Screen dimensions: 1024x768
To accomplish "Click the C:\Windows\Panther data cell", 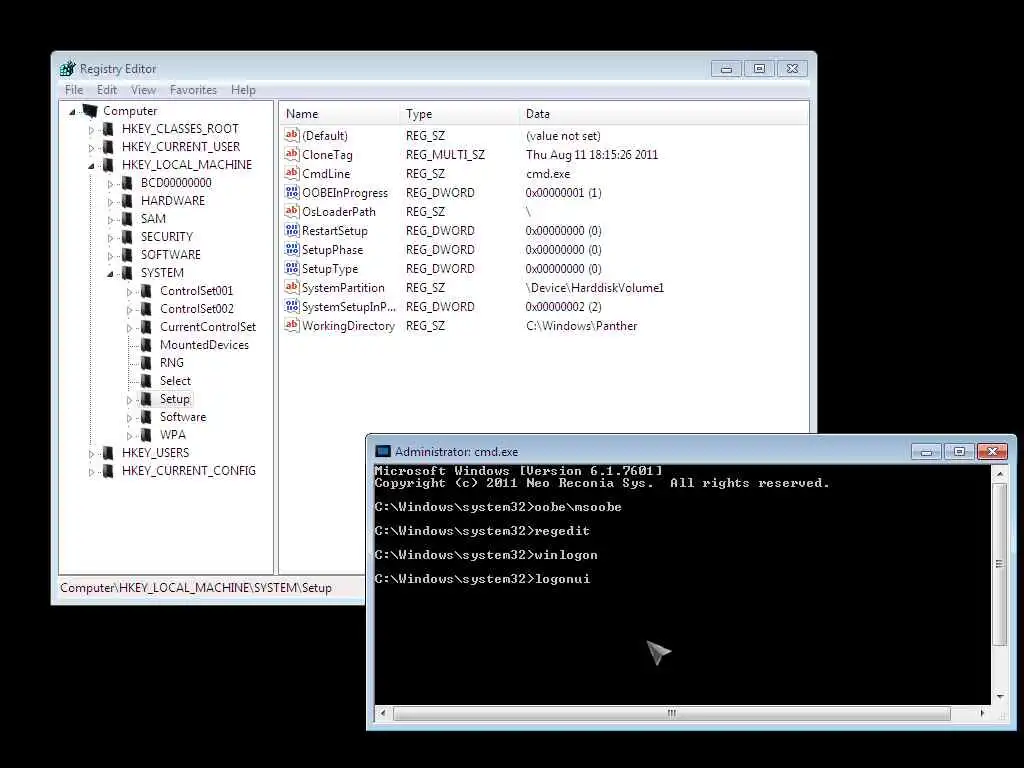I will click(x=581, y=326).
